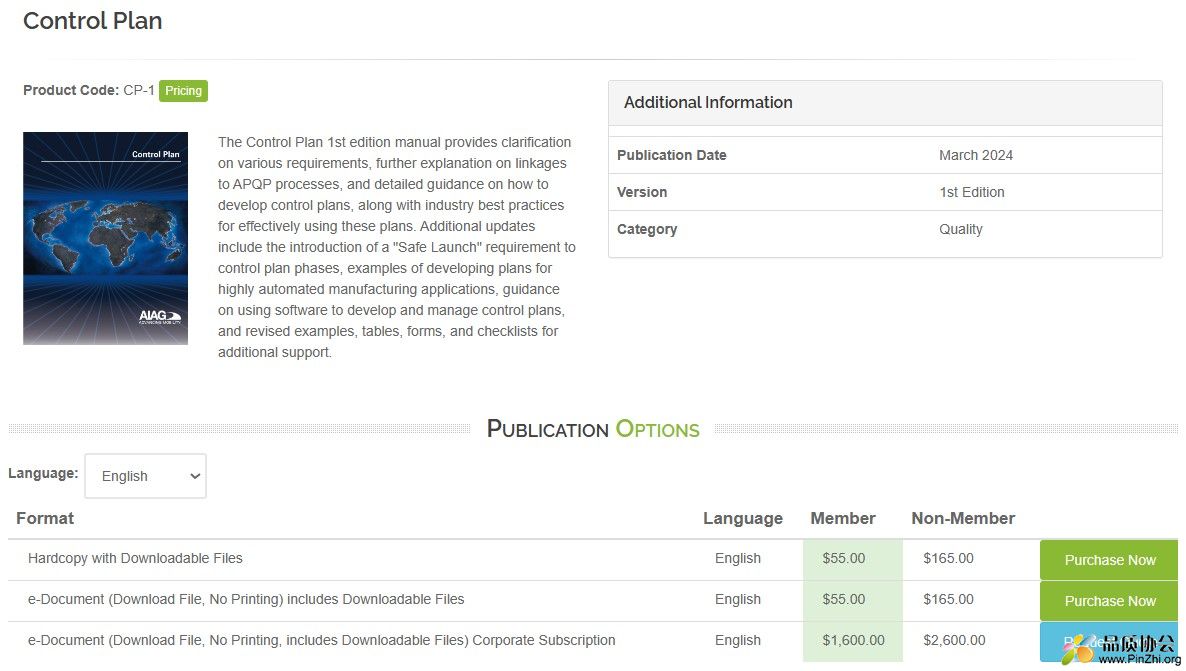
Task: Click the green Pricing badge
Action: (x=183, y=91)
